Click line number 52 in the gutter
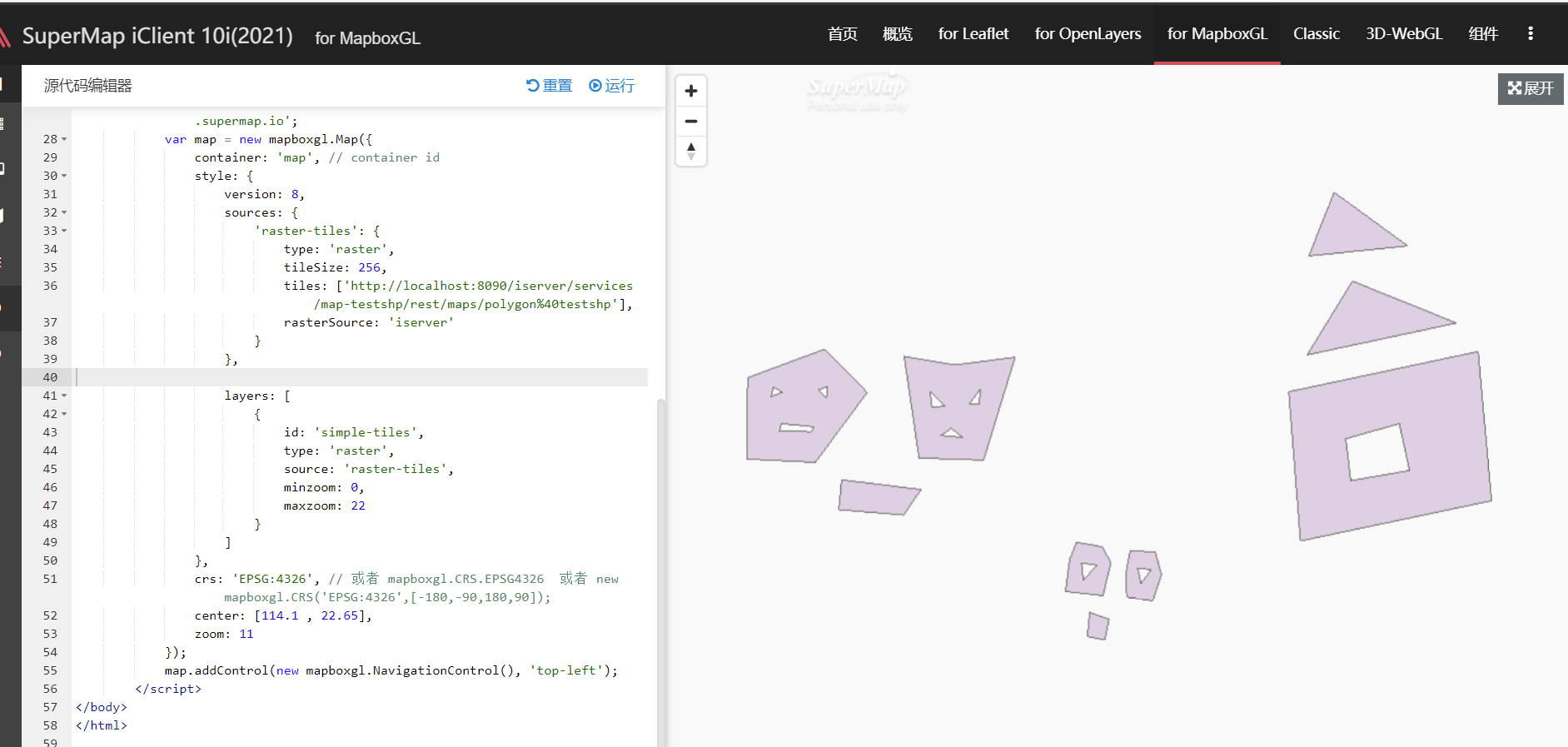The image size is (1568, 747). click(50, 615)
